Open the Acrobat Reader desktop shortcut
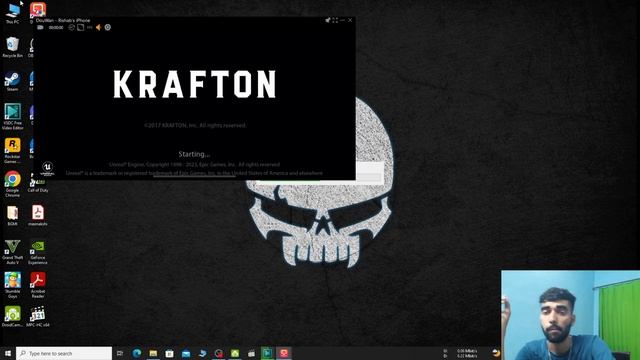Viewport: 640px width, 360px height. tap(38, 285)
